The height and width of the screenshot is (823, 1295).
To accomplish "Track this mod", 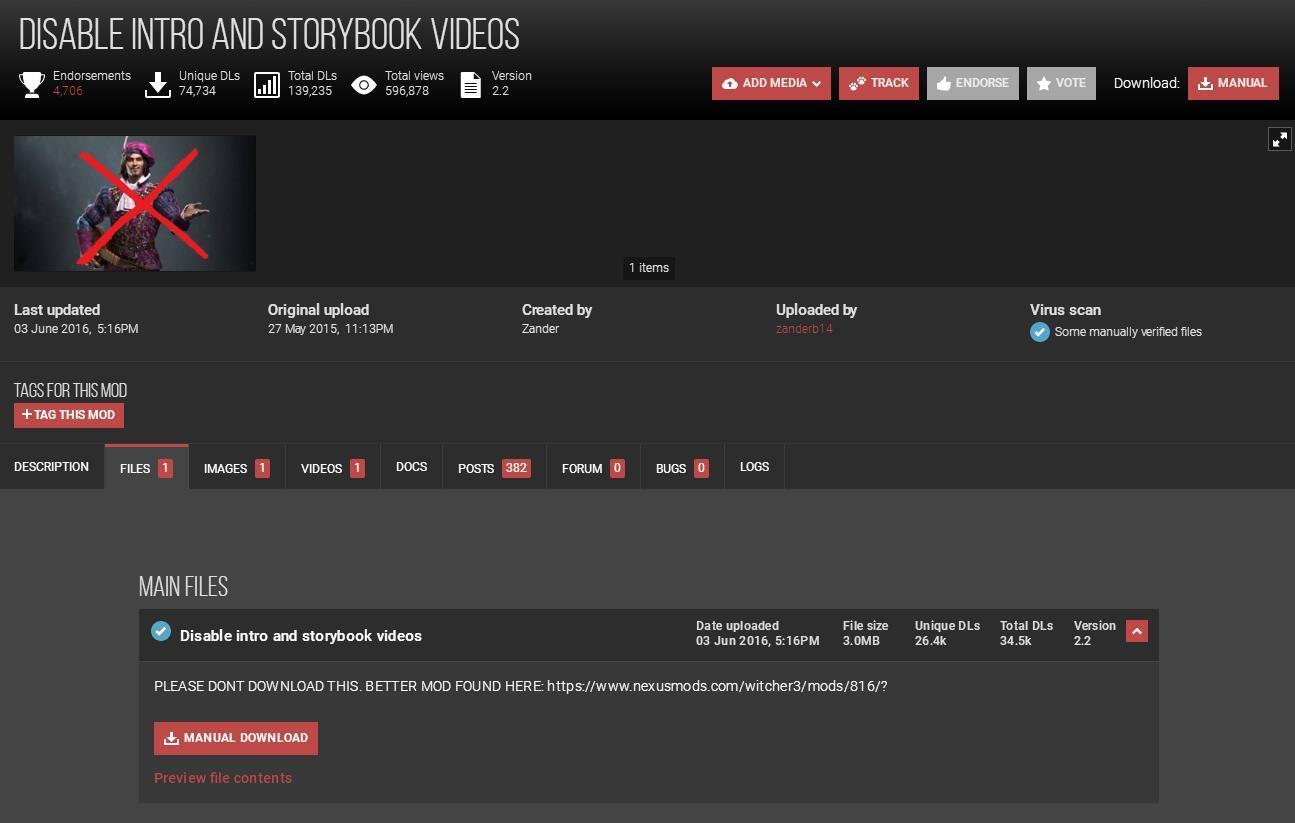I will tap(878, 83).
